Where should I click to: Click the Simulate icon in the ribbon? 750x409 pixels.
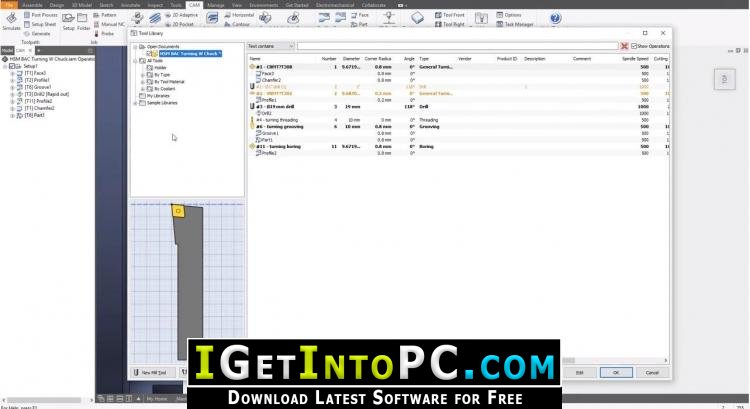coord(11,19)
